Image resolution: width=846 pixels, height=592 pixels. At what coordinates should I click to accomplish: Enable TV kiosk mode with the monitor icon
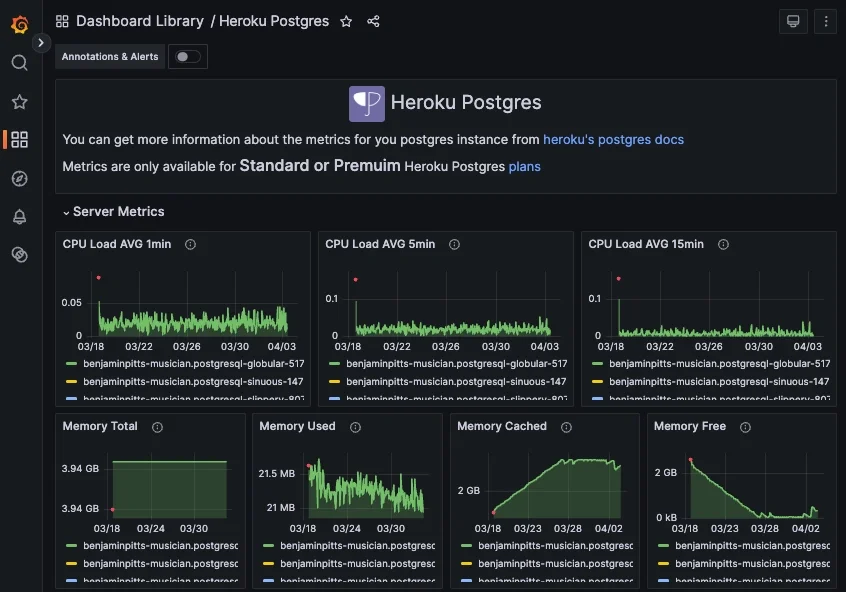coord(793,21)
